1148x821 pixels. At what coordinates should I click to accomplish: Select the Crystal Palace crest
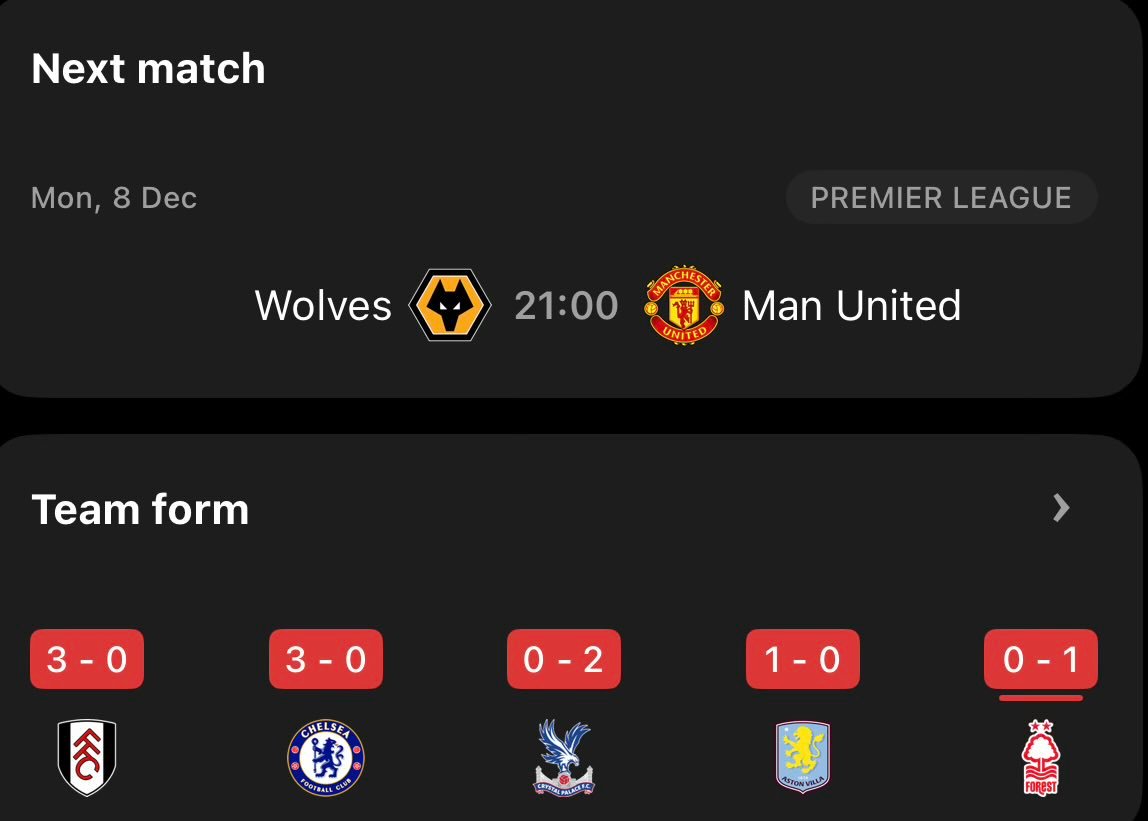pyautogui.click(x=564, y=757)
